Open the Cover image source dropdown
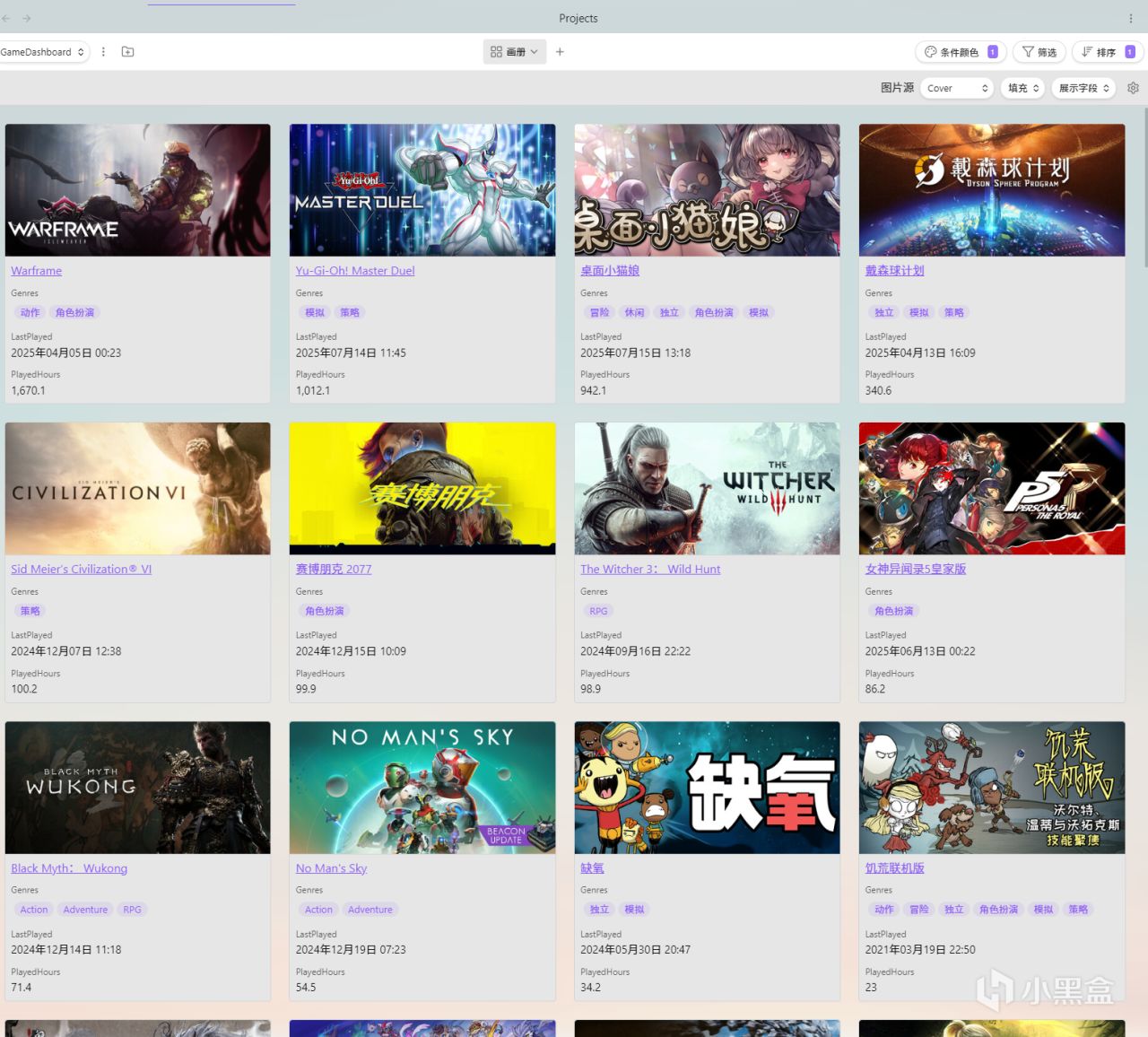Viewport: 1148px width, 1037px height. [957, 88]
